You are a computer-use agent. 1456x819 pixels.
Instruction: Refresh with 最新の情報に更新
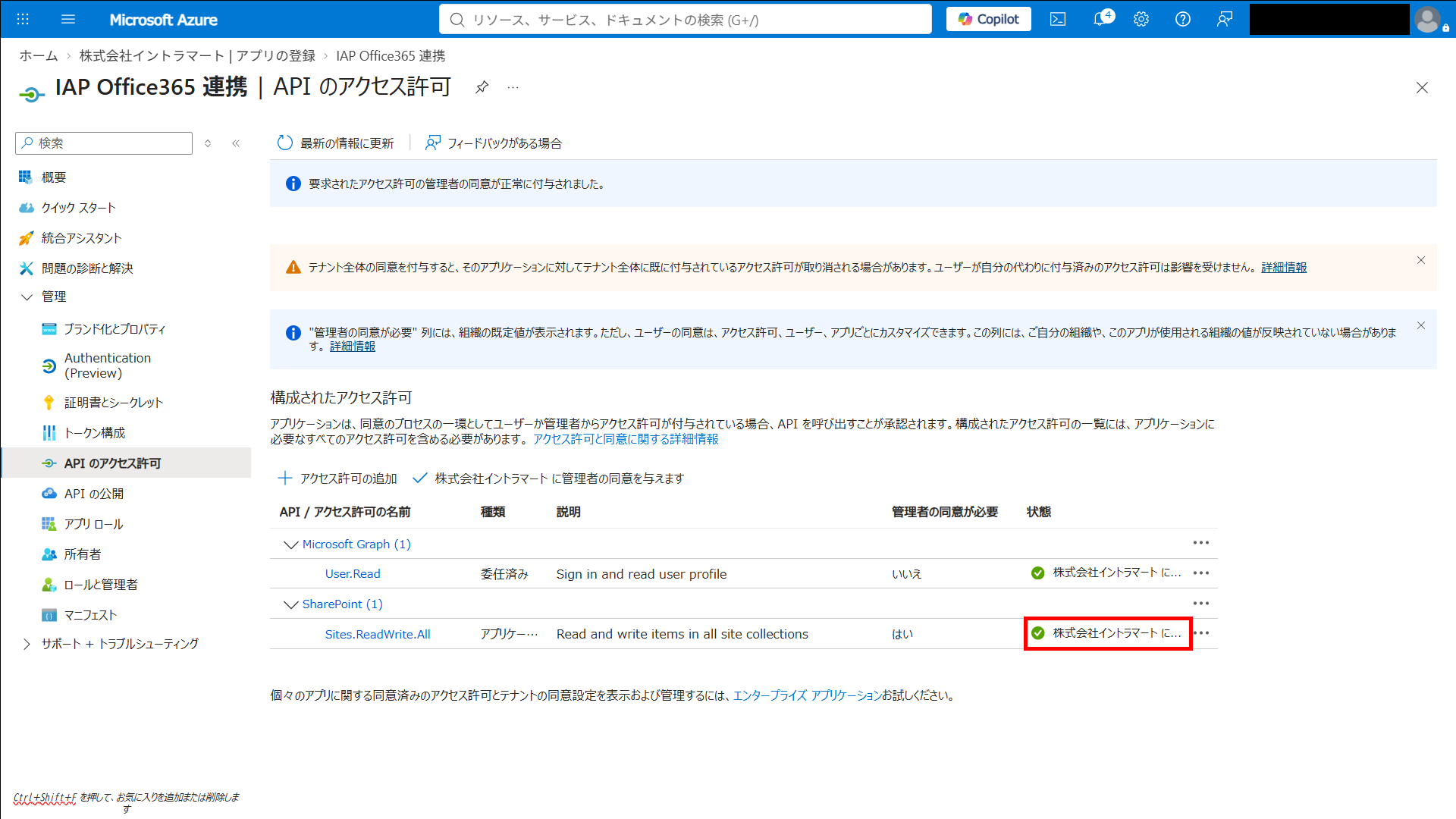pyautogui.click(x=336, y=143)
